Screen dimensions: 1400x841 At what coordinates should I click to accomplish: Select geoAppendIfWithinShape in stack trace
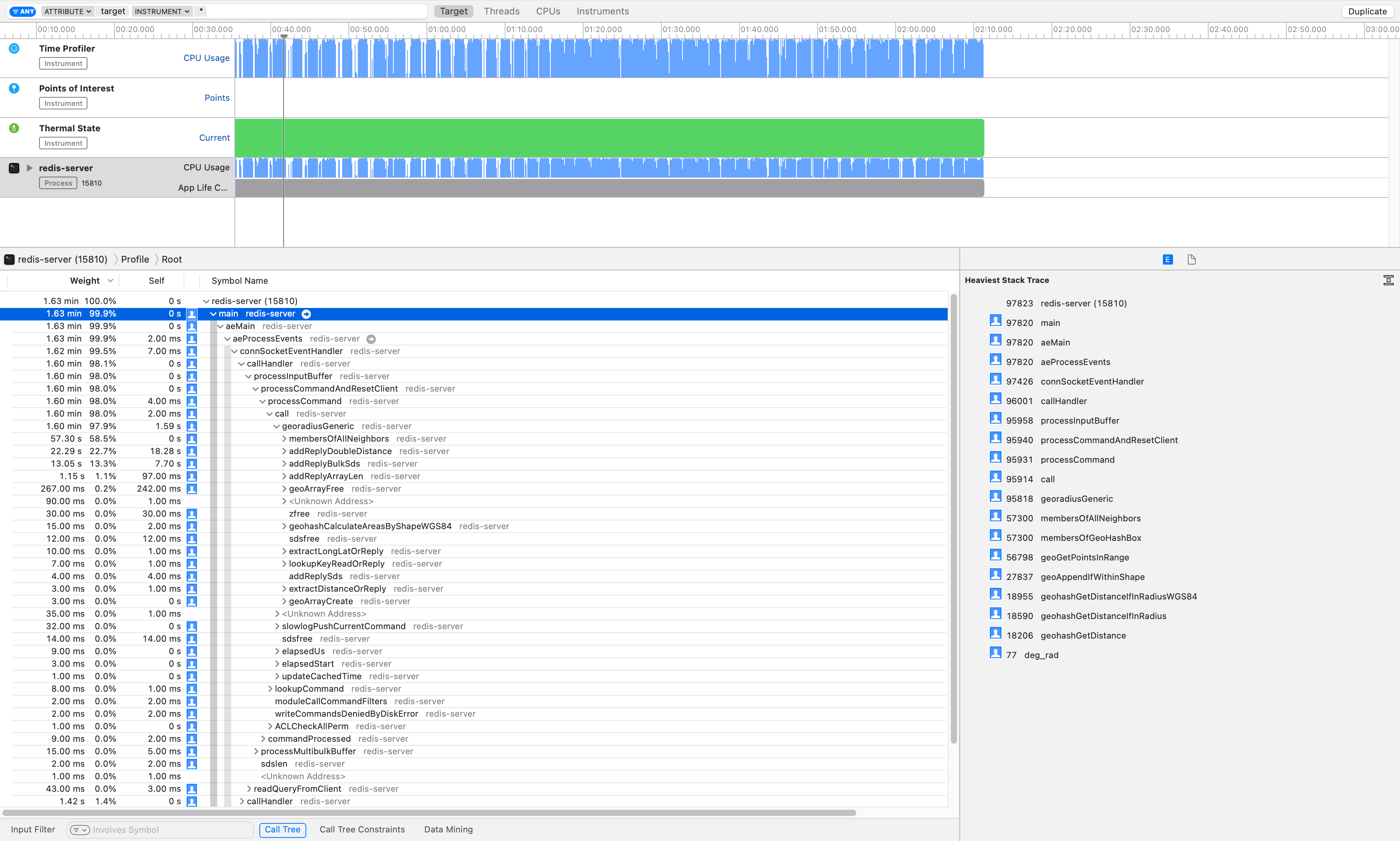point(1093,577)
